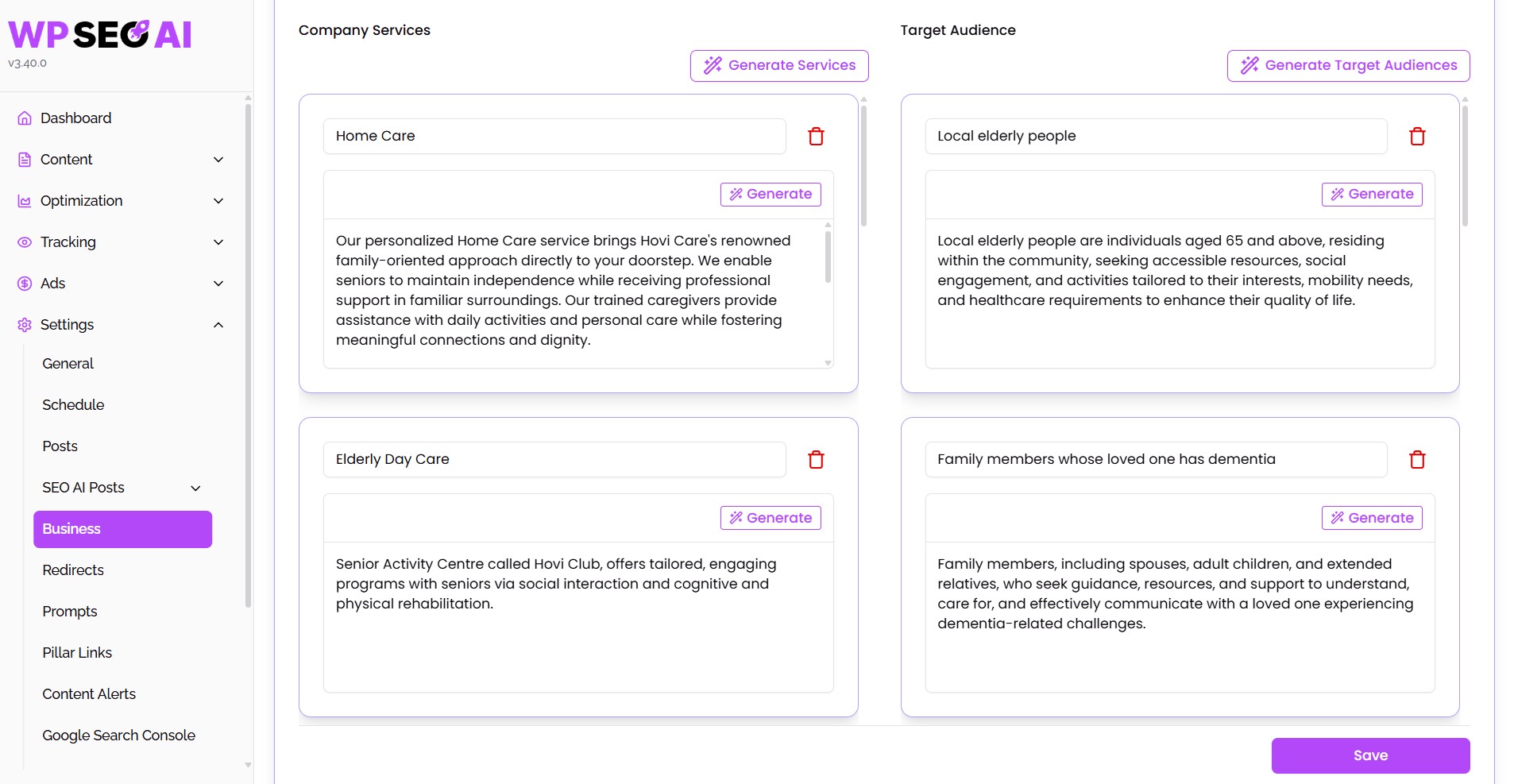This screenshot has height=784, width=1514.
Task: Go to Google Search Console settings
Action: click(x=118, y=736)
